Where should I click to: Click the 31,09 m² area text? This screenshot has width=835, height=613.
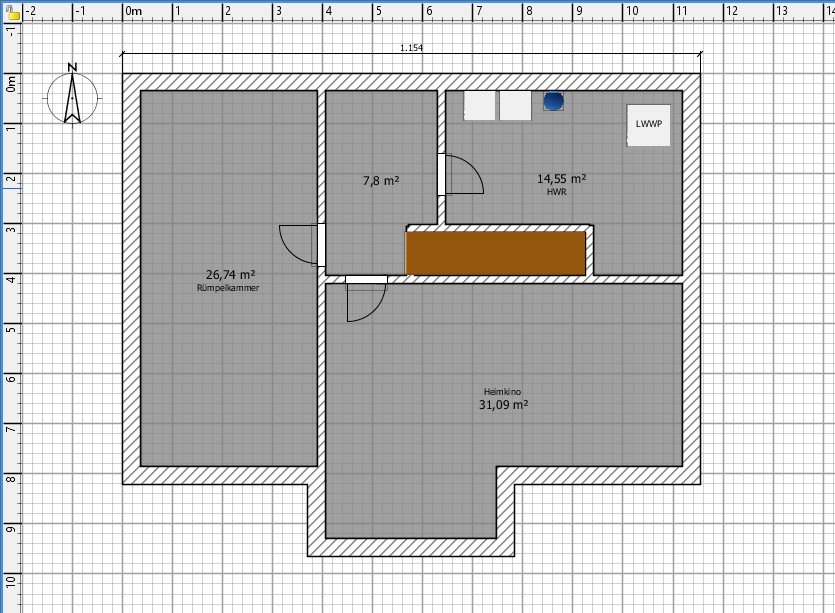point(505,406)
